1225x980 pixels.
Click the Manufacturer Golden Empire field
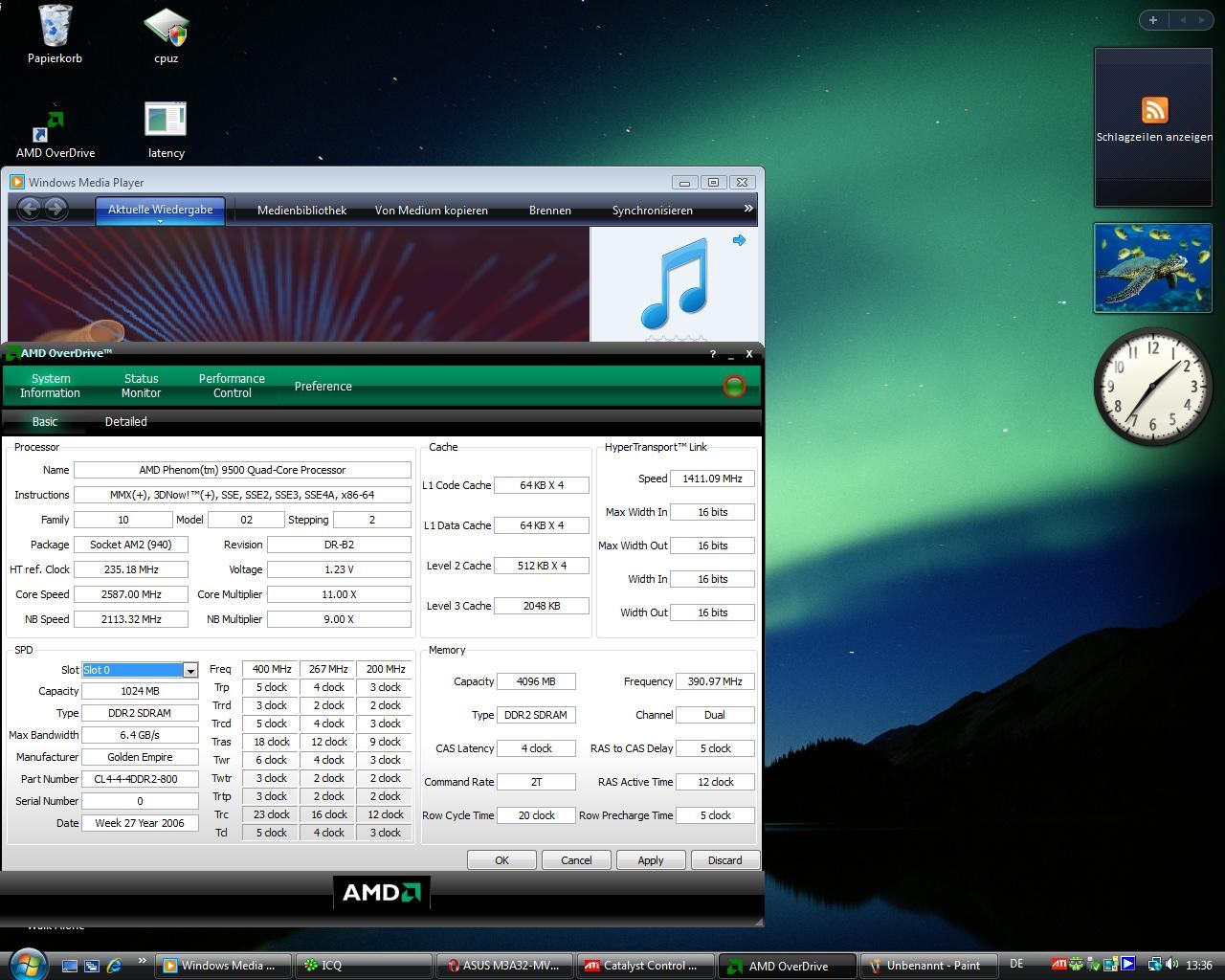click(140, 757)
